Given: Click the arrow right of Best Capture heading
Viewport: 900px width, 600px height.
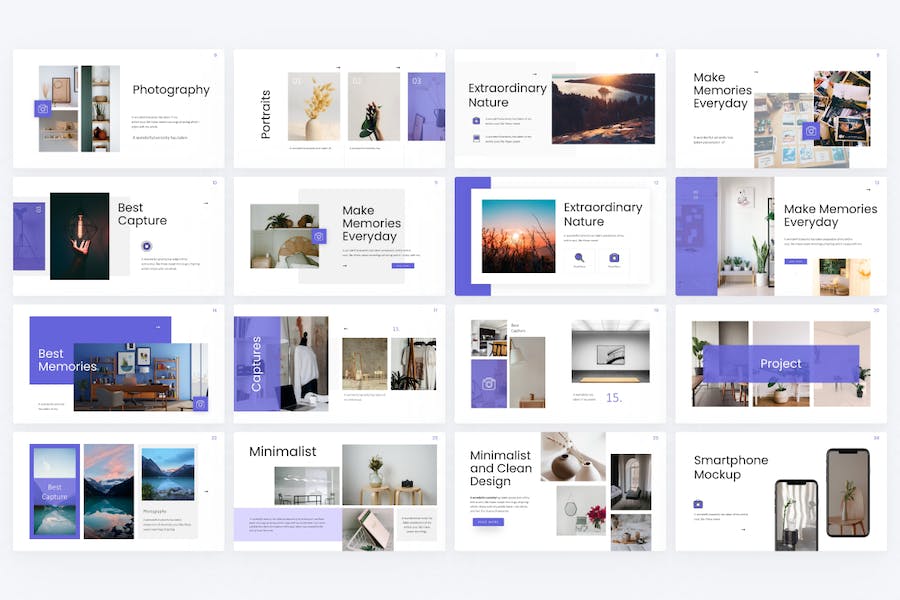Looking at the screenshot, I should (206, 203).
